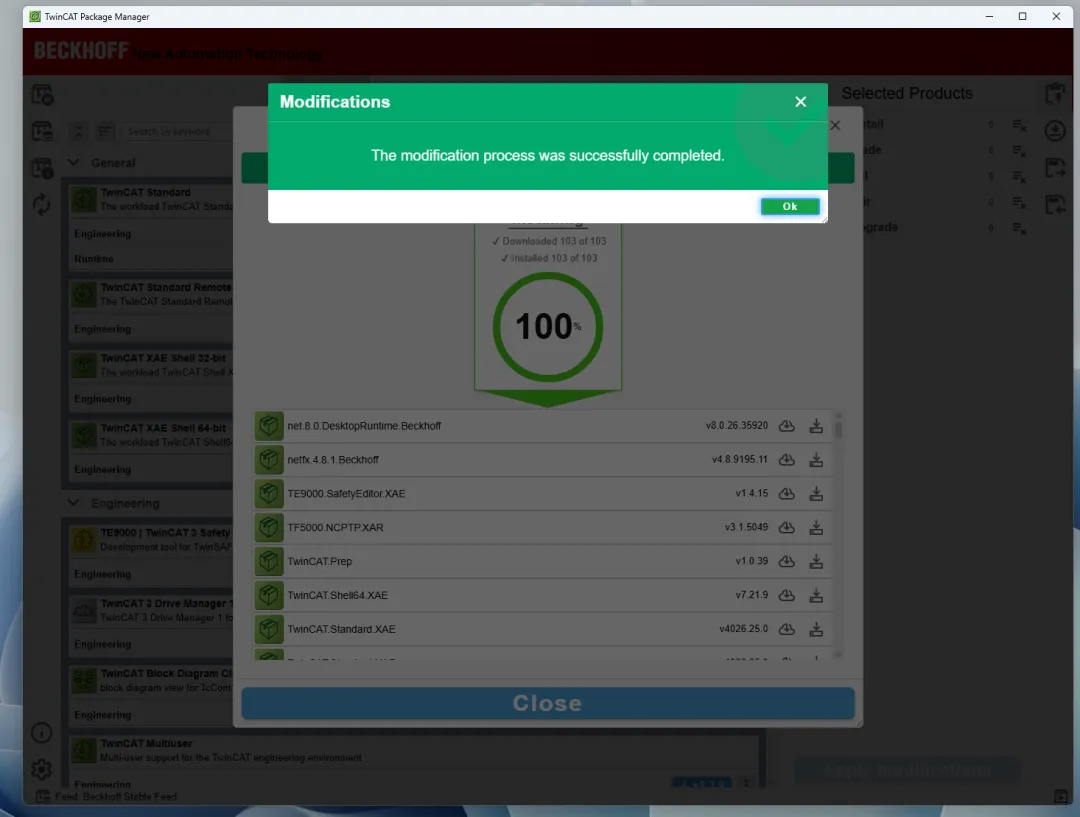Close the Modifications dialog with the X
Image resolution: width=1080 pixels, height=817 pixels.
point(800,102)
